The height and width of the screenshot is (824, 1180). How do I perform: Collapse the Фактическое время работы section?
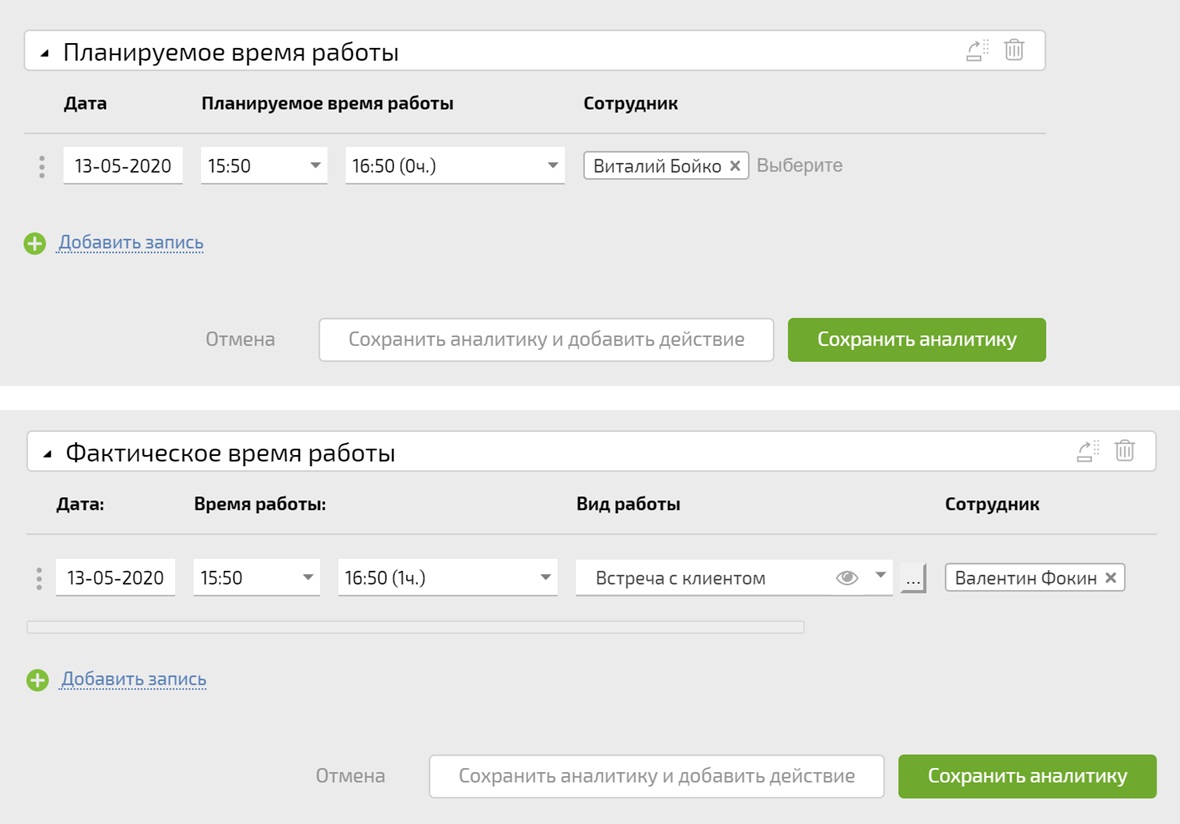[x=47, y=455]
